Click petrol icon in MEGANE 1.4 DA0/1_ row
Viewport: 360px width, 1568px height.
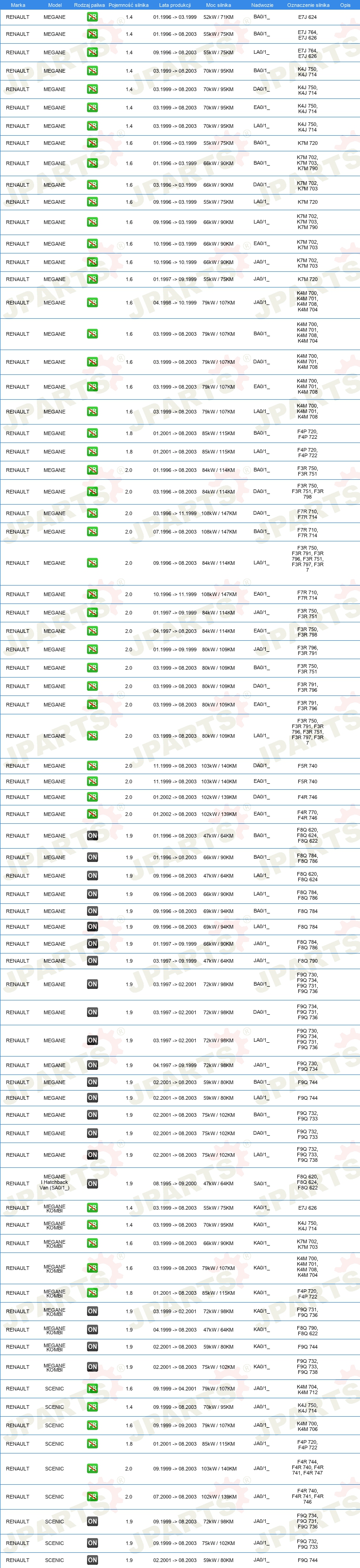coord(92,90)
